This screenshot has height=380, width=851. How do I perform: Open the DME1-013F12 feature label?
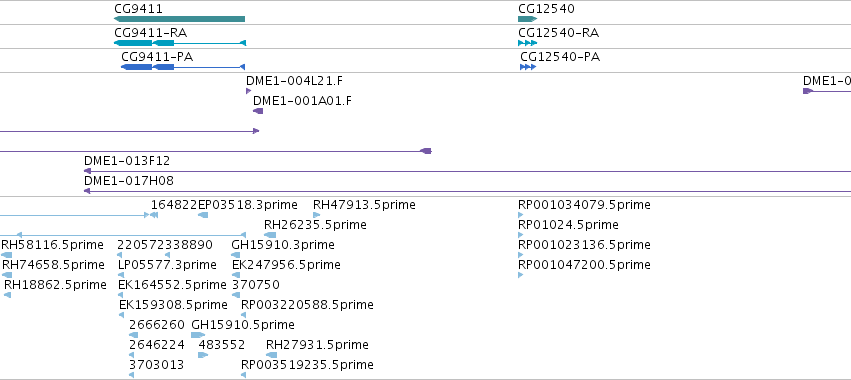[x=127, y=161]
